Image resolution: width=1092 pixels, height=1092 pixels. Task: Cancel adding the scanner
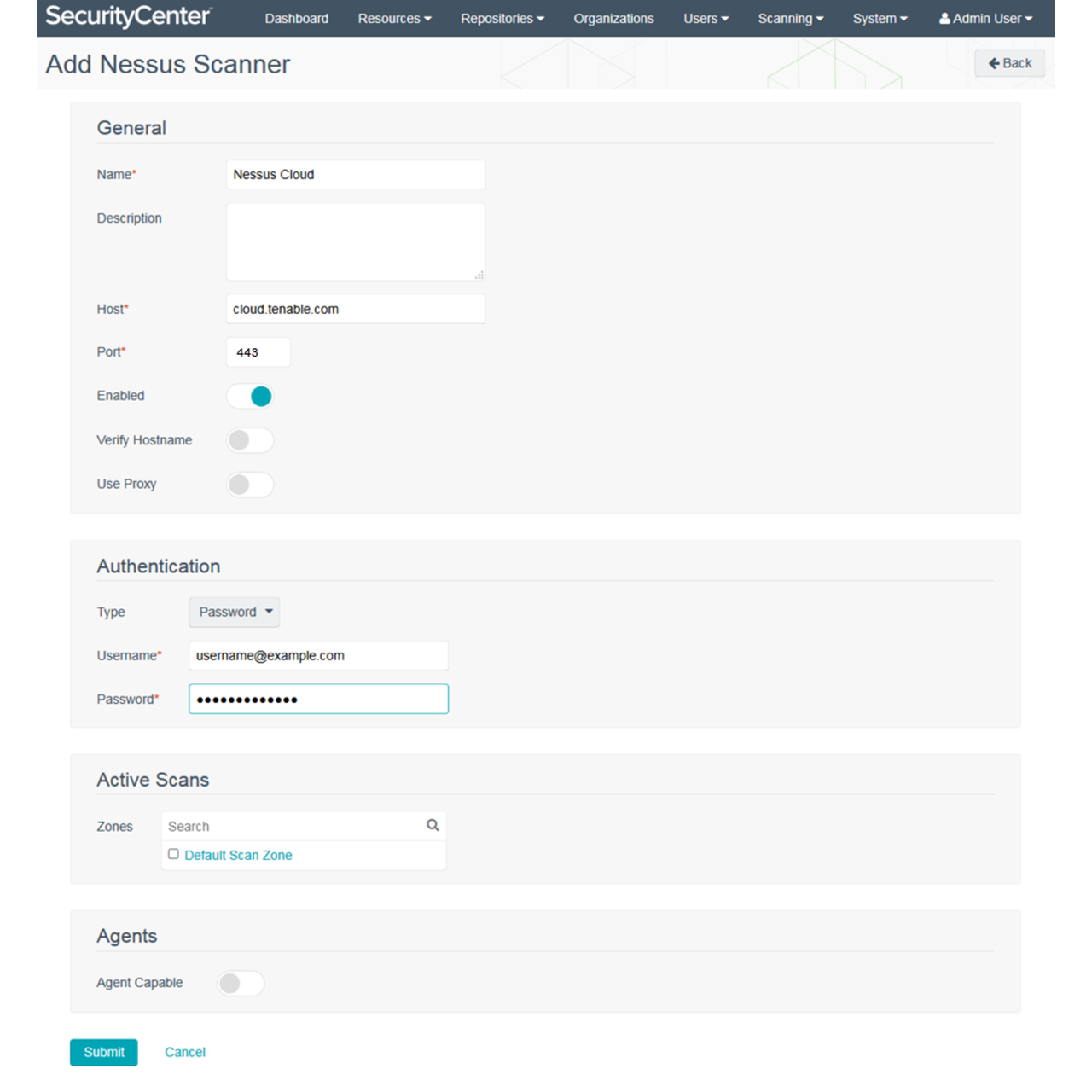[x=184, y=1052]
